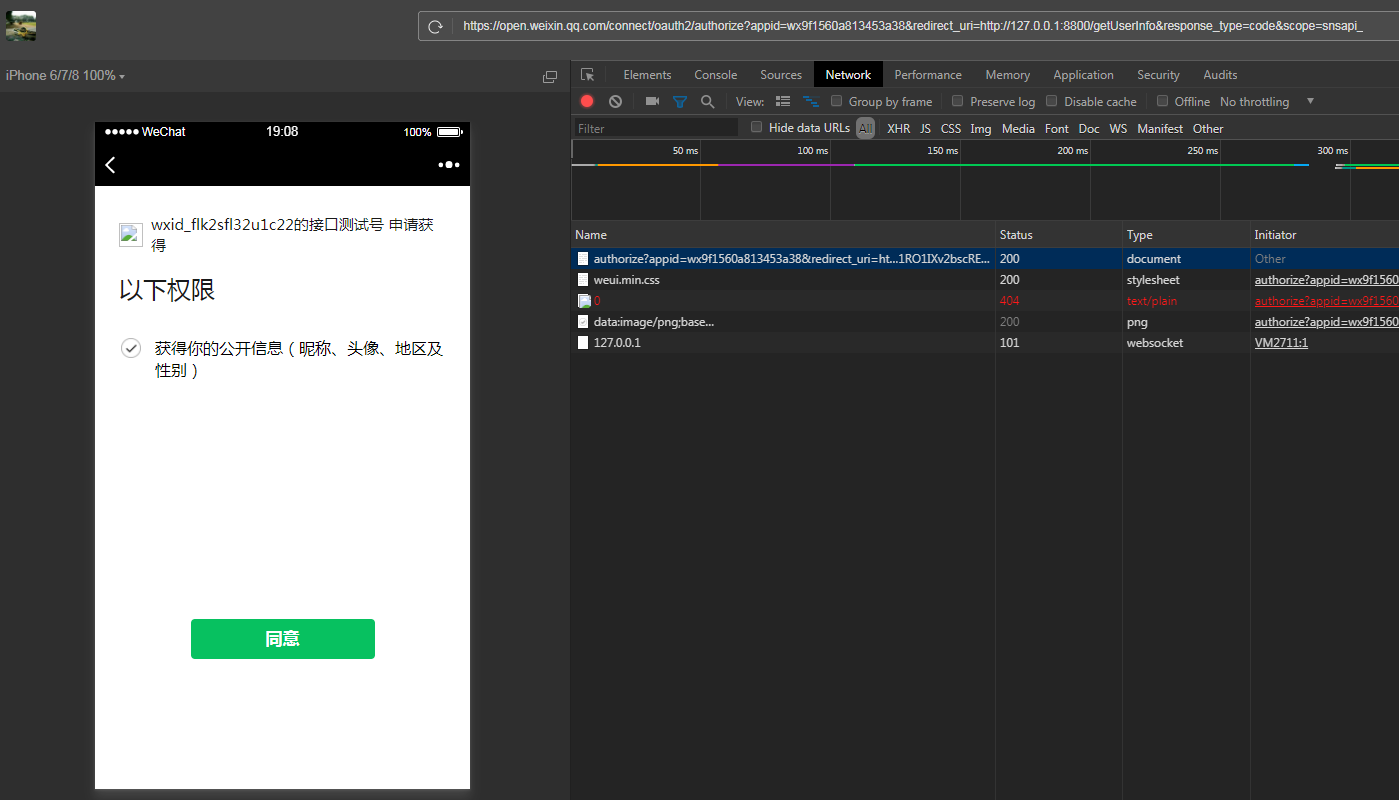Switch to the Console tab

point(716,75)
